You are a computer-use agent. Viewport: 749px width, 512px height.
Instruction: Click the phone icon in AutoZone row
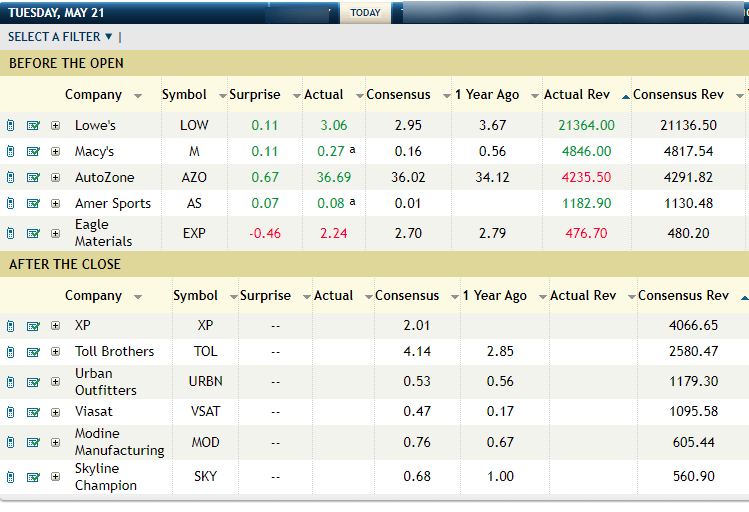point(11,178)
